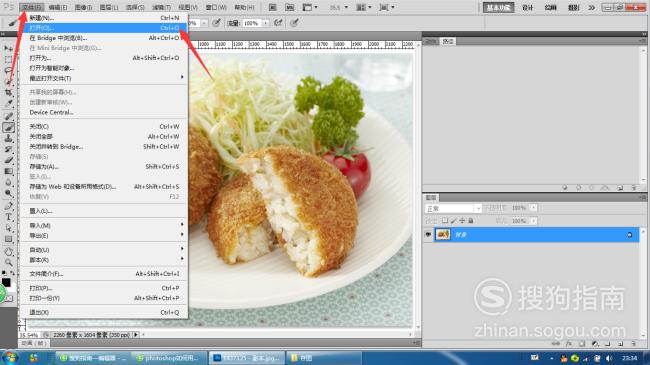Select the Hand tool
This screenshot has height=365, width=650.
pos(8,252)
